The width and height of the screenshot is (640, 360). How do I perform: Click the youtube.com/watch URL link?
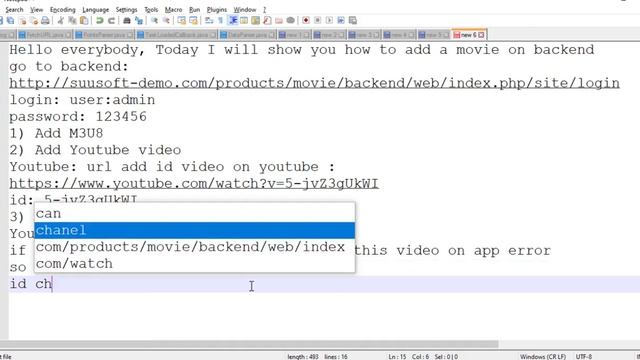(x=194, y=184)
